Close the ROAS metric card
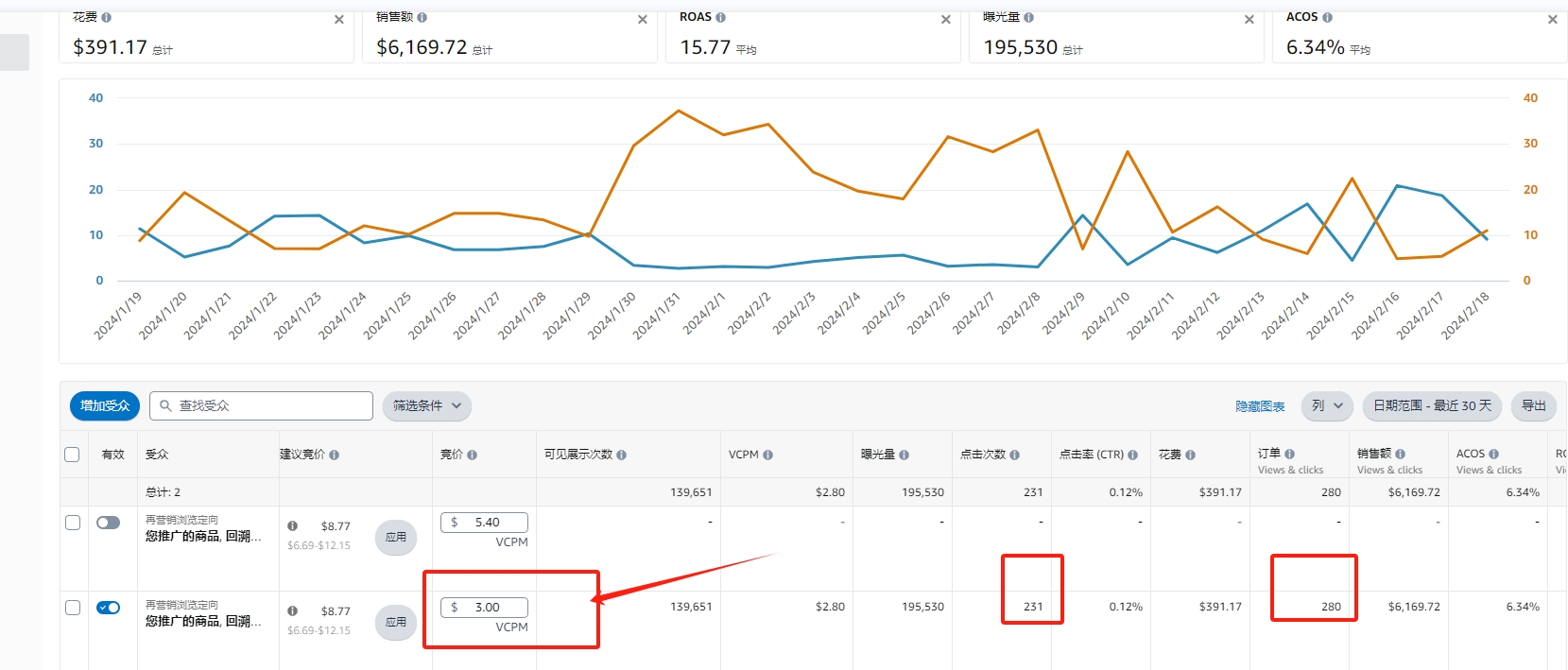This screenshot has height=670, width=1568. [946, 19]
